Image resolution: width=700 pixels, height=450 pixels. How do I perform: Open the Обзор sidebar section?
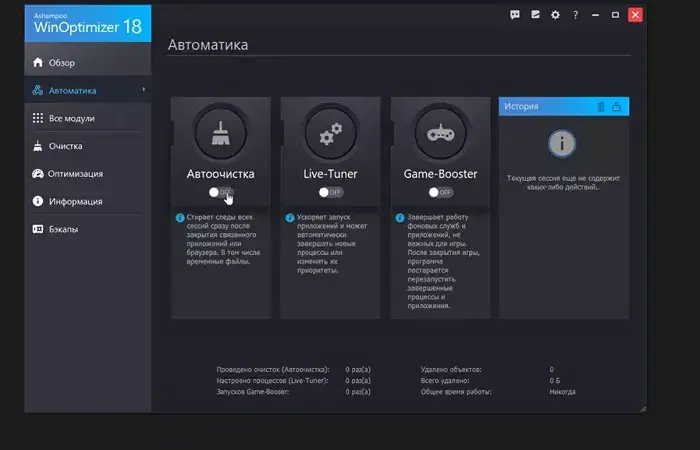coord(62,63)
